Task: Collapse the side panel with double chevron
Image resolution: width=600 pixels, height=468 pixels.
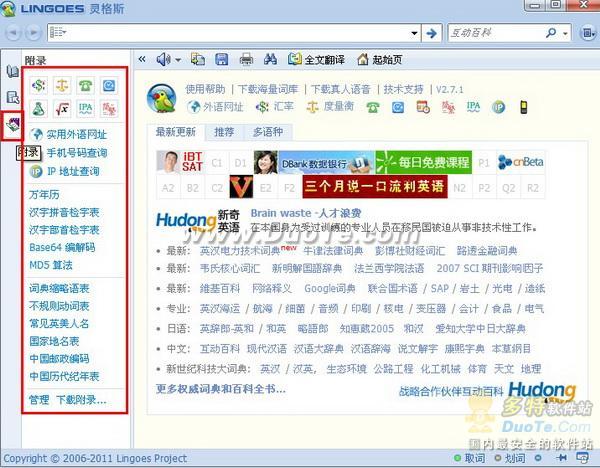Action: 142,59
